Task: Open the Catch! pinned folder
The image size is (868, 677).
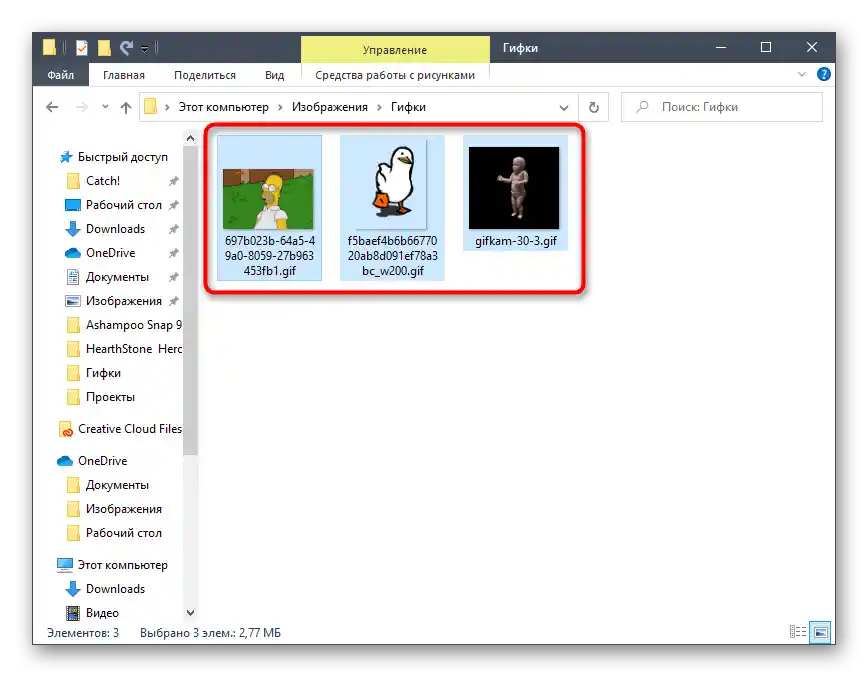Action: click(102, 180)
